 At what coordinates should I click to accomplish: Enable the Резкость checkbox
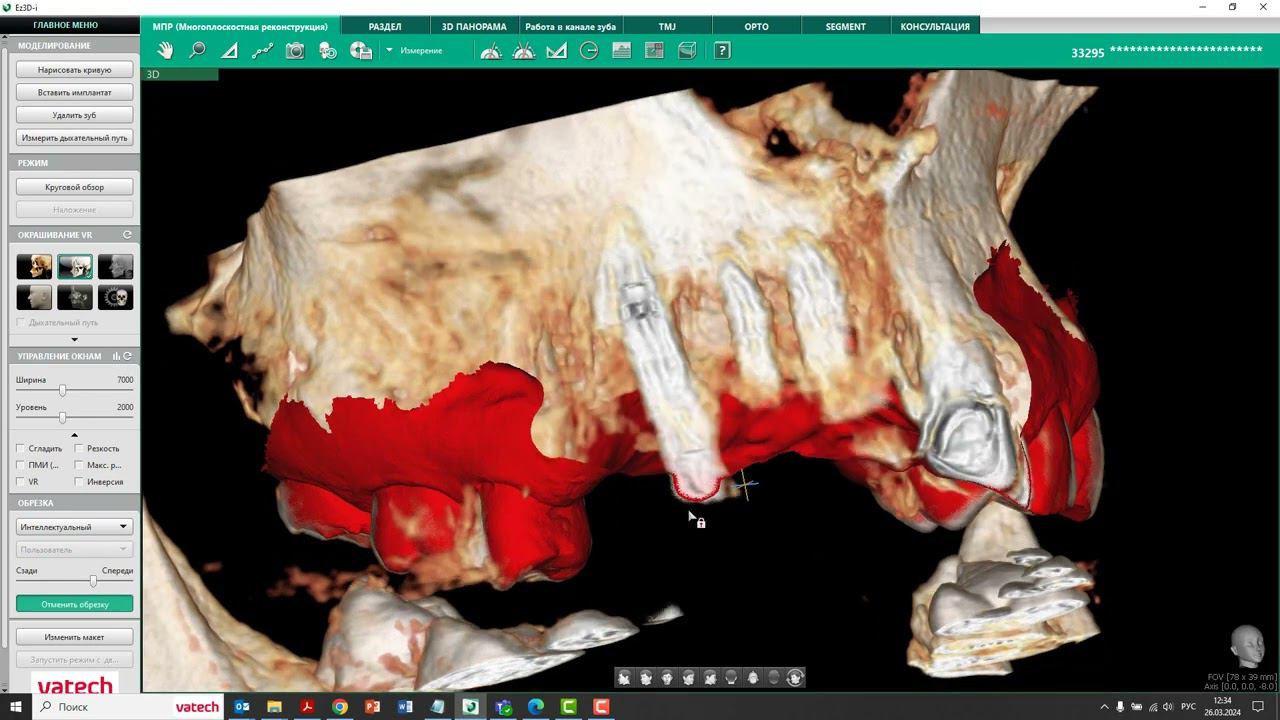[79, 449]
